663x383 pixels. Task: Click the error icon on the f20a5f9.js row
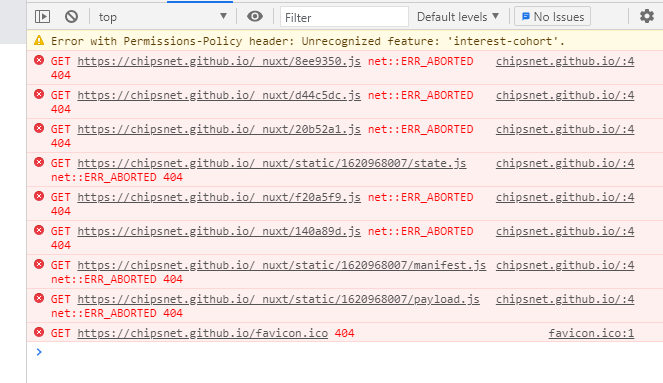point(39,196)
